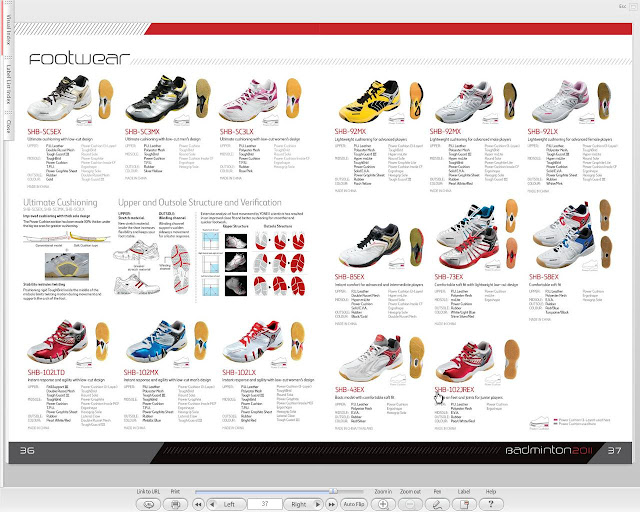Image resolution: width=640 pixels, height=512 pixels.
Task: Click the SHB-102MX product name
Action: (x=141, y=372)
